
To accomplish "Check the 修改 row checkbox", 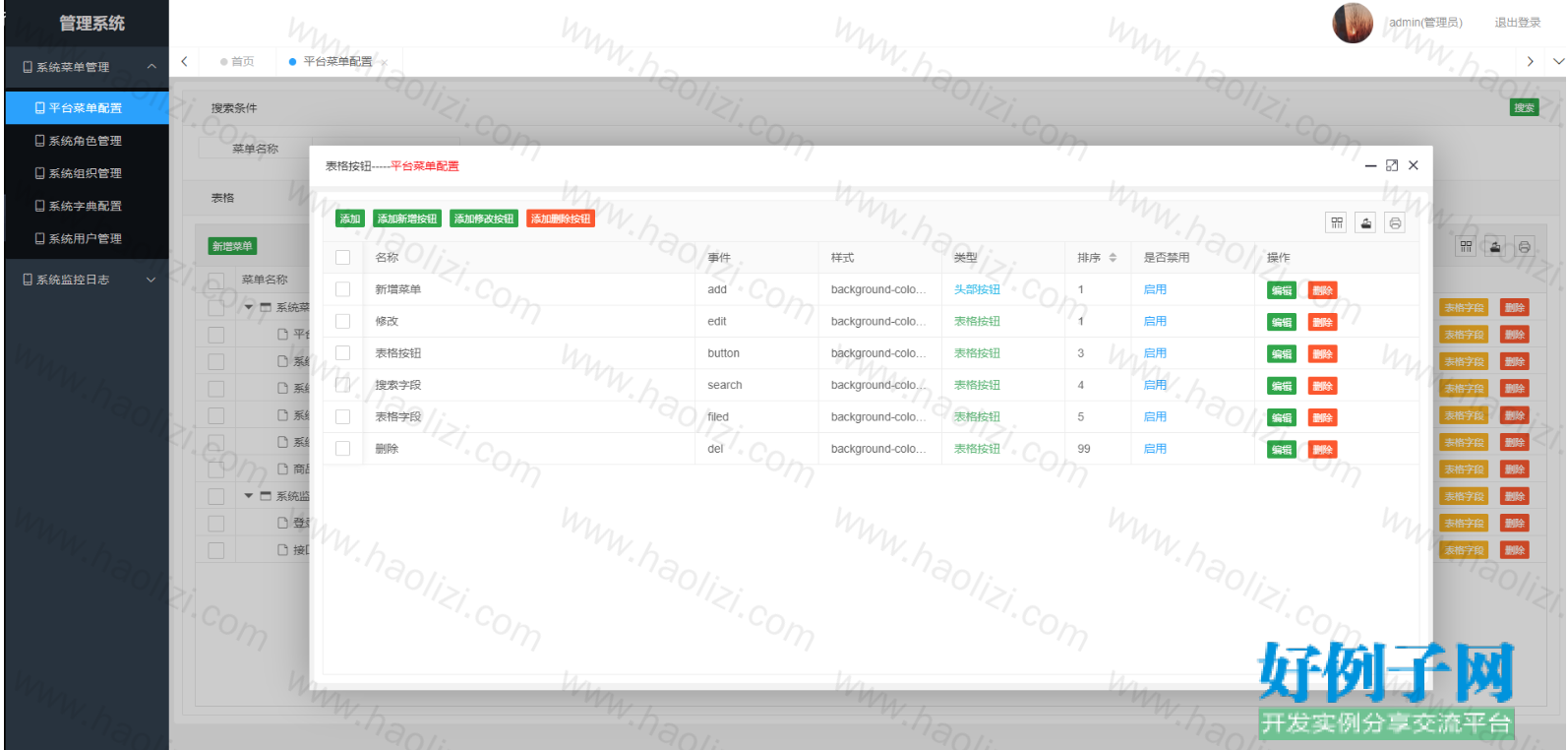I will coord(342,321).
